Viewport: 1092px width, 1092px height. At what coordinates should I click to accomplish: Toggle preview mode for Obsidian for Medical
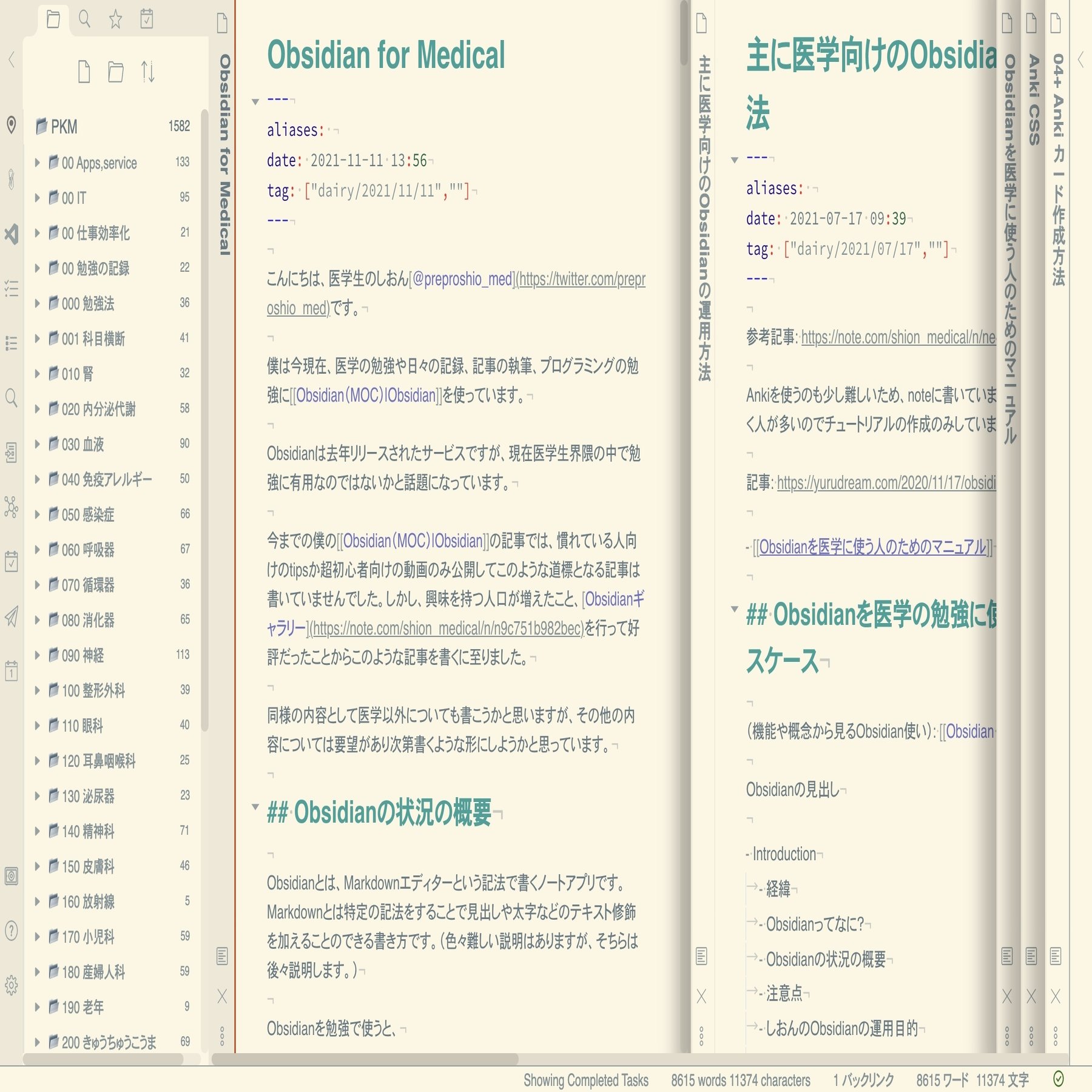tap(222, 956)
